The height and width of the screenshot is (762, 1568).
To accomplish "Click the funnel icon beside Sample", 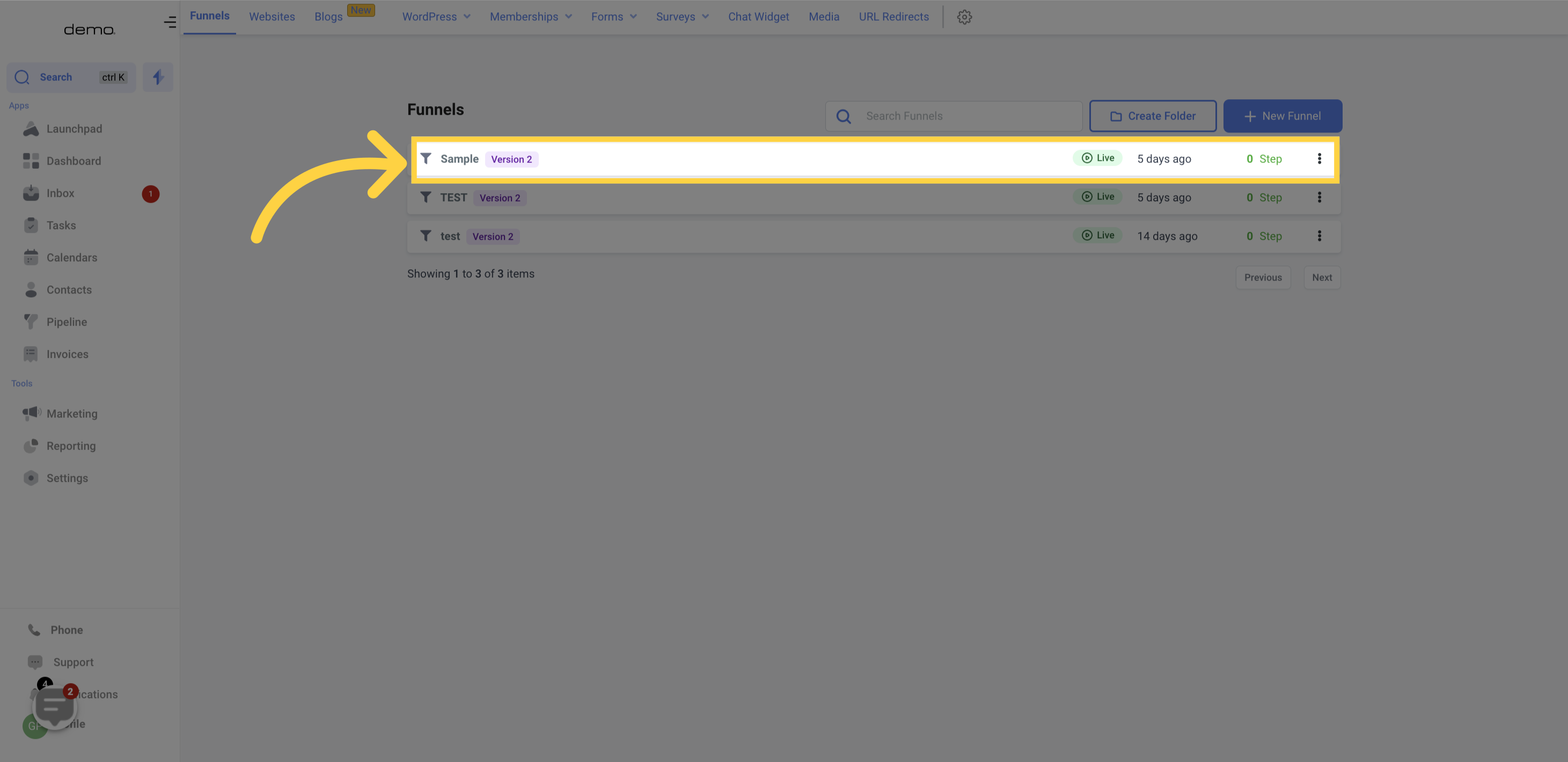I will [x=426, y=159].
